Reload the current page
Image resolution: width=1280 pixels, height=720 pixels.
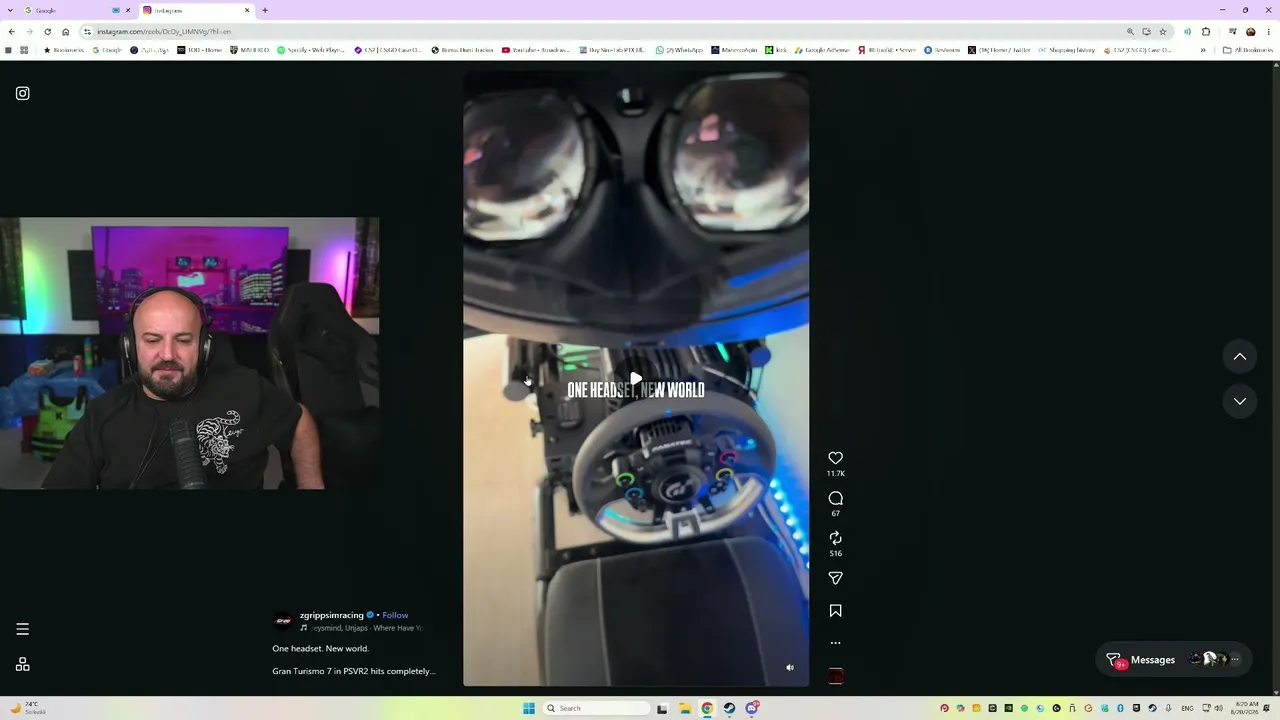[47, 32]
